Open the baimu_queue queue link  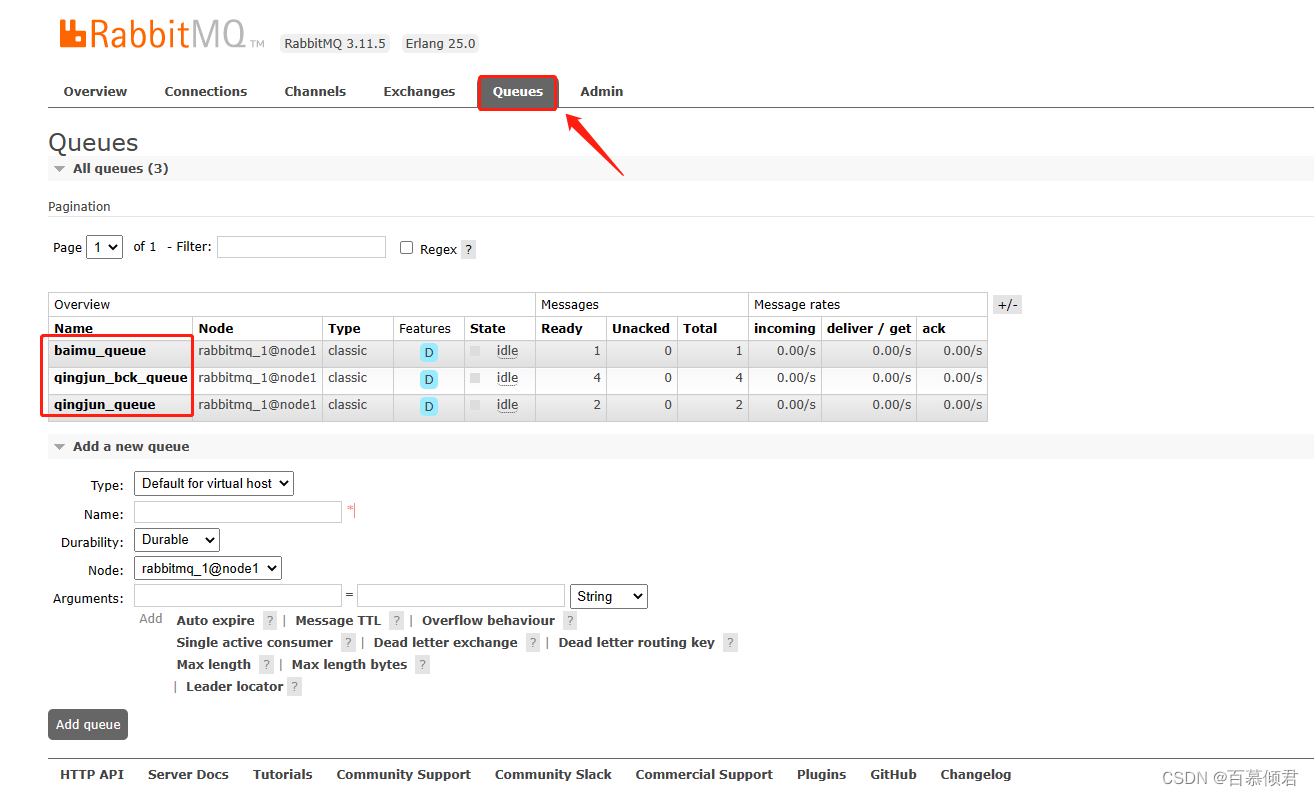click(x=100, y=351)
